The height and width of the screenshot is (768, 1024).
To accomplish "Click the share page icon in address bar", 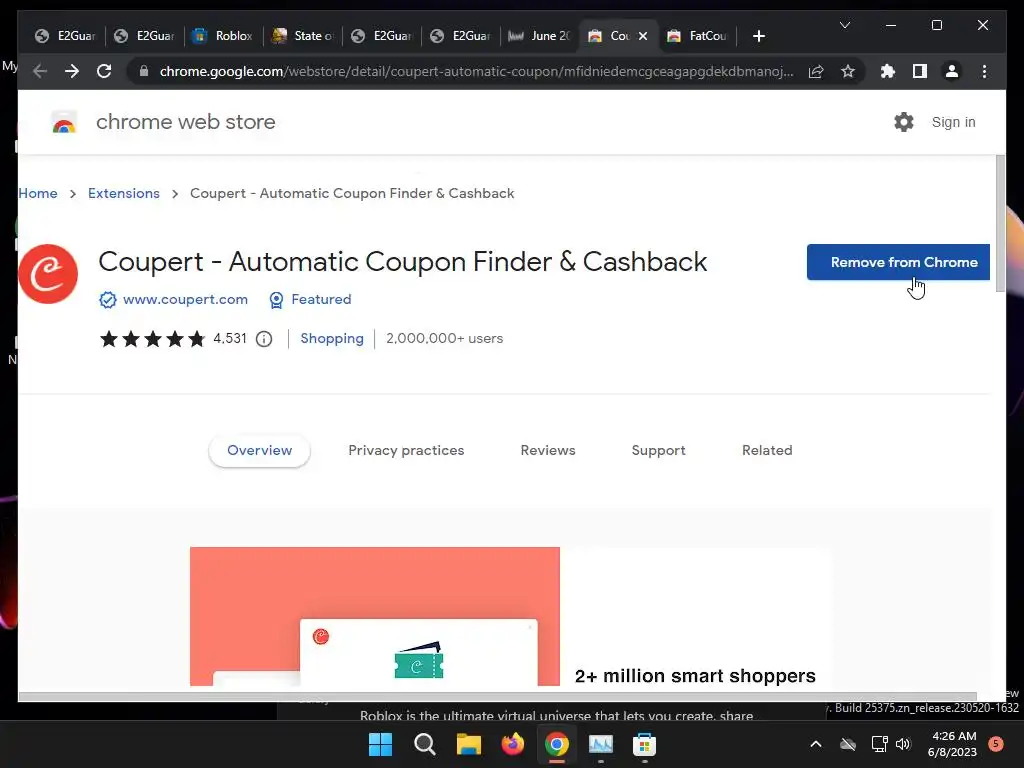I will 816,71.
